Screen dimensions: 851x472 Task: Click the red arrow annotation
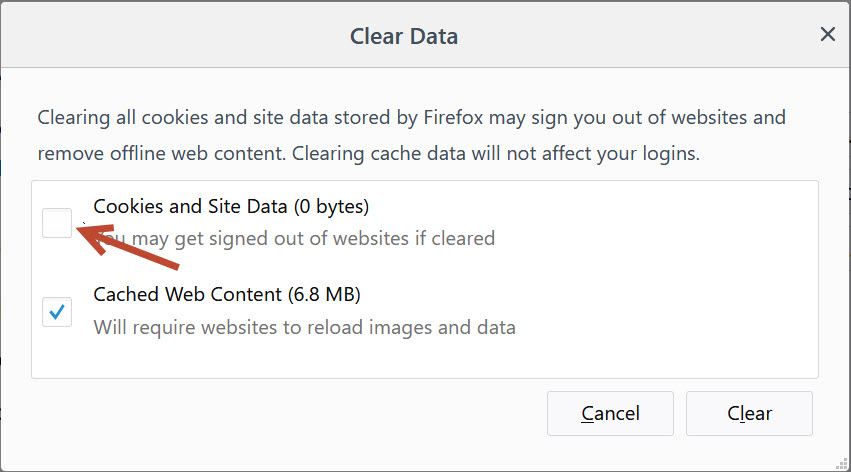[x=130, y=247]
